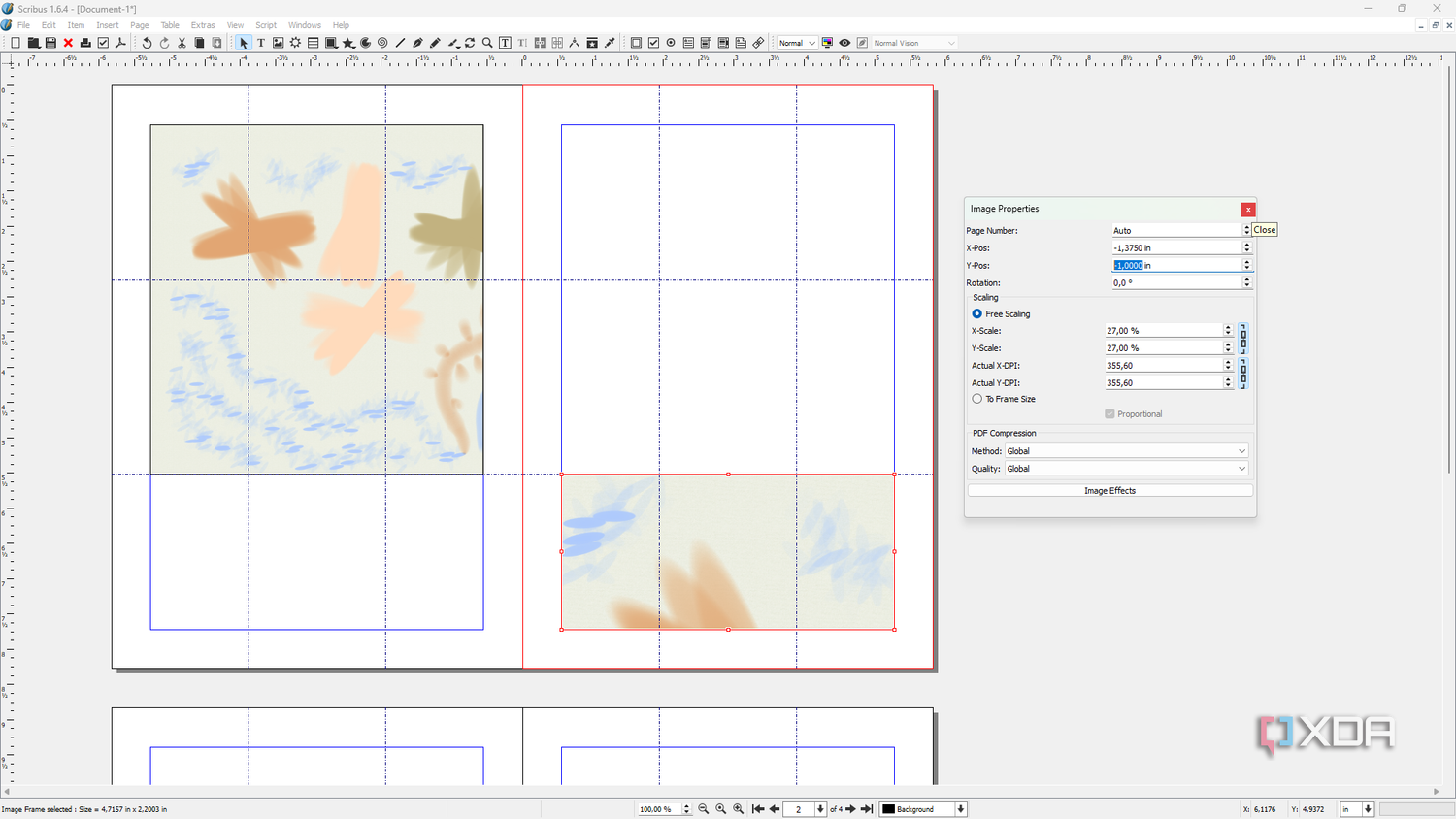1456x819 pixels.
Task: Jump to the first page
Action: coord(758,809)
